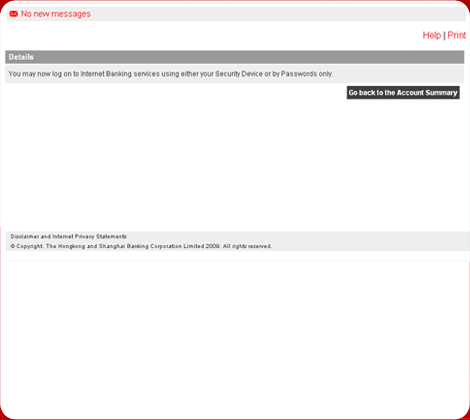Screen dimensions: 470x420
Task: Click the Copyright notice text in footer
Action: (x=141, y=246)
